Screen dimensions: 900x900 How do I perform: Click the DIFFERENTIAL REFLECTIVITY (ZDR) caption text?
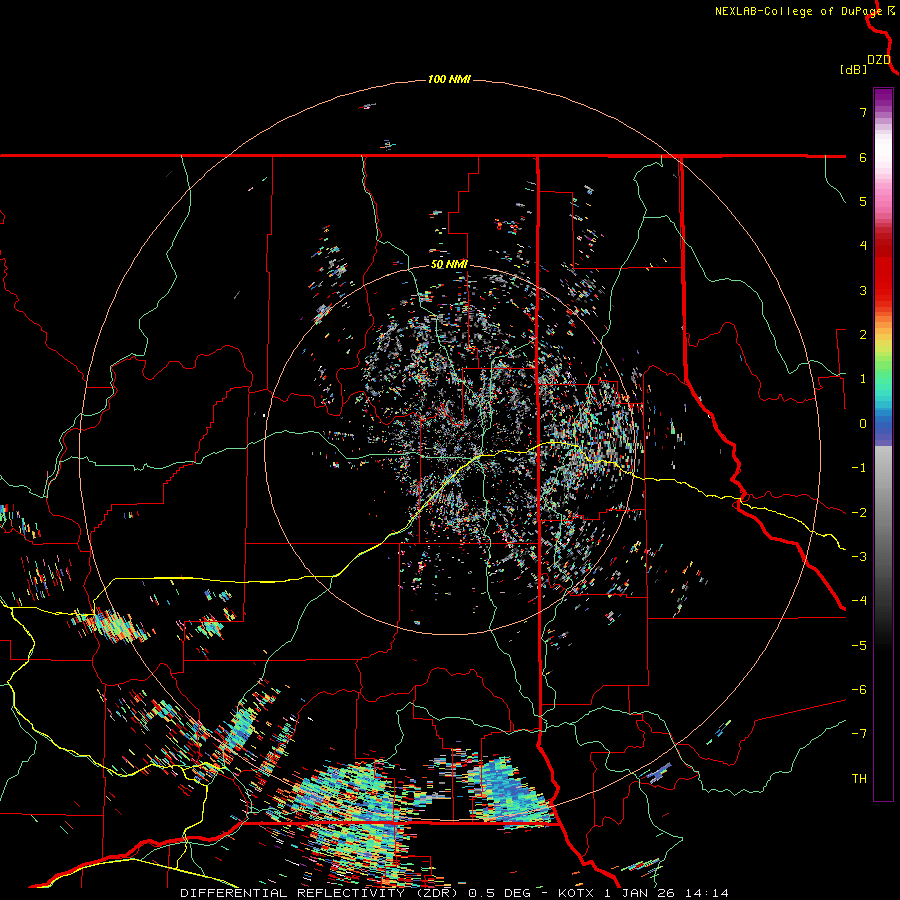pos(321,893)
